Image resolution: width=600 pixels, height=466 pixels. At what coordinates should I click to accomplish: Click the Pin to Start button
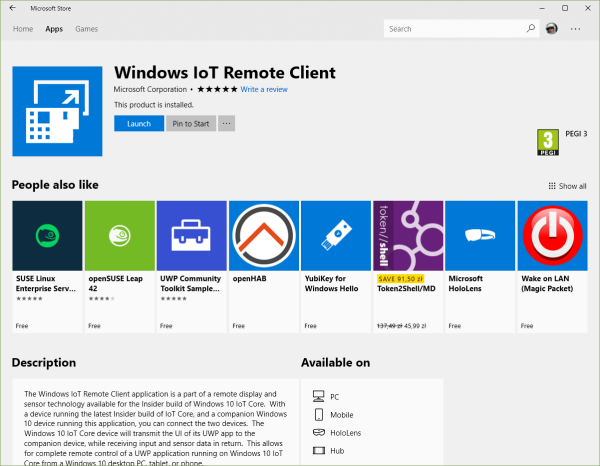(x=190, y=124)
